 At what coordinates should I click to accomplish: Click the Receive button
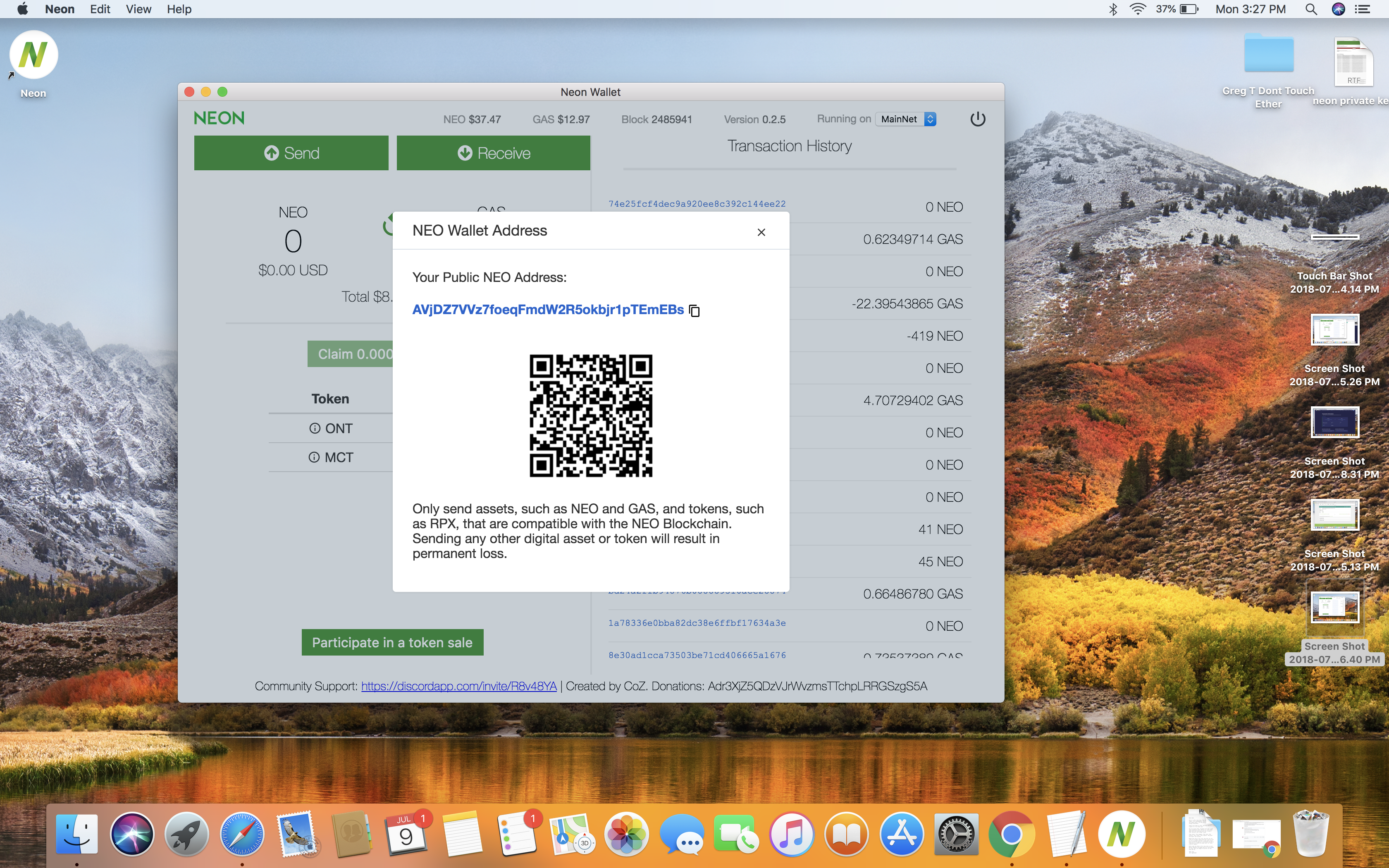point(493,153)
